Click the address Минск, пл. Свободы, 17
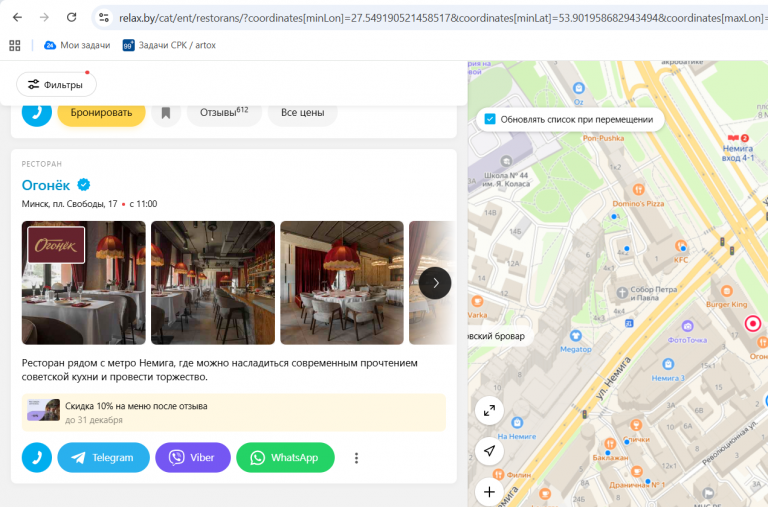This screenshot has height=507, width=768. 70,204
